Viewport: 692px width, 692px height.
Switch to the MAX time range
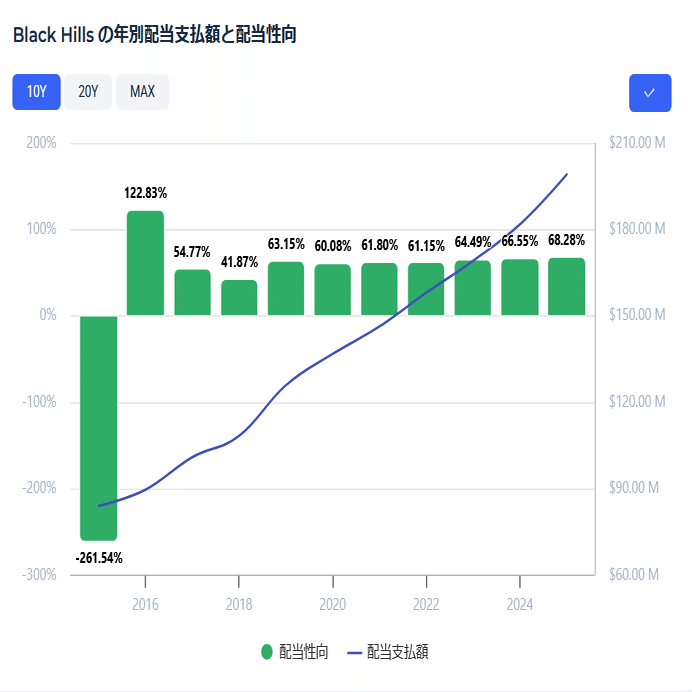coord(142,92)
